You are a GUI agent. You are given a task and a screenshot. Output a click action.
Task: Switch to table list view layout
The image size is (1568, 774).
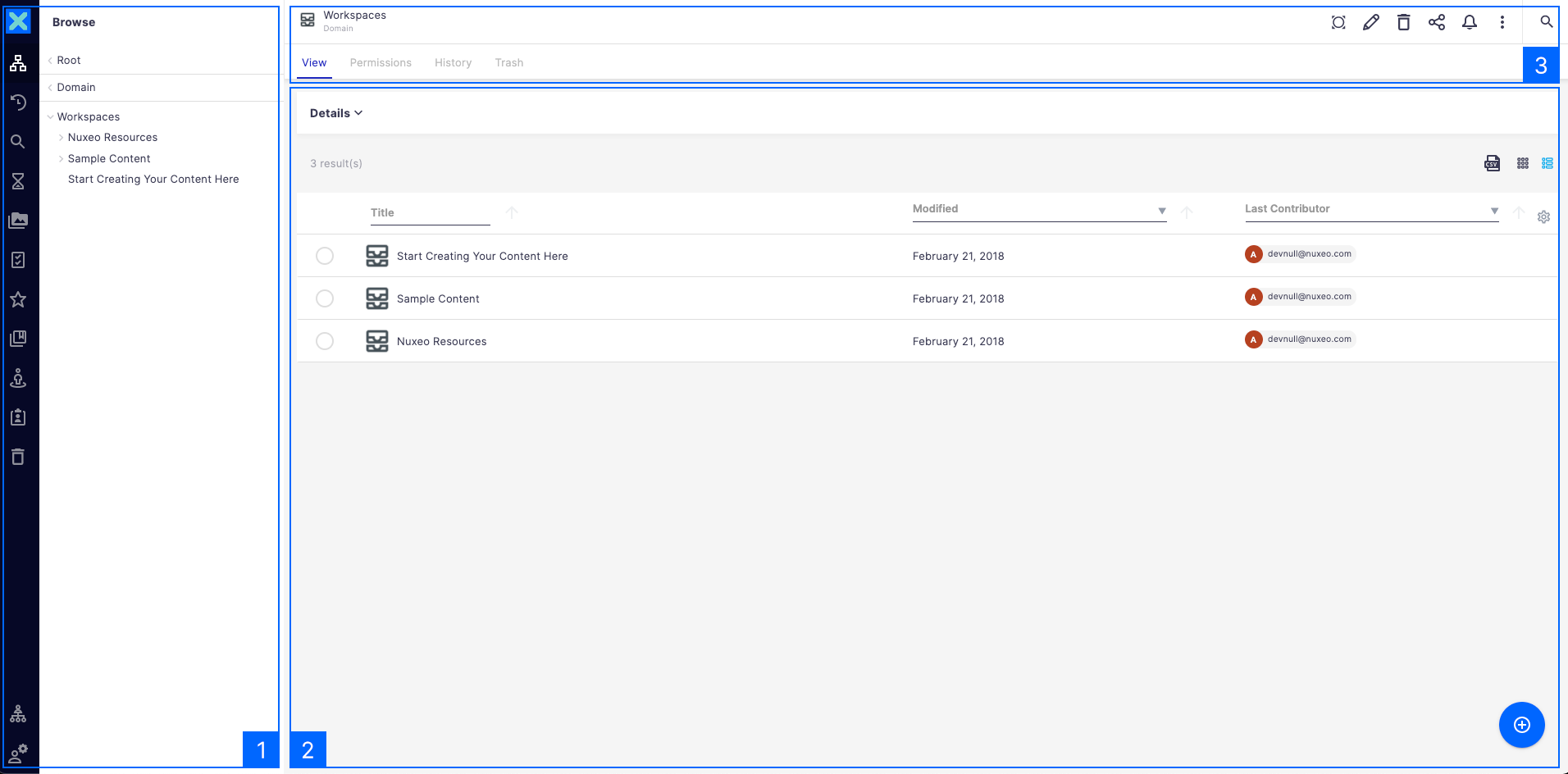[x=1547, y=163]
